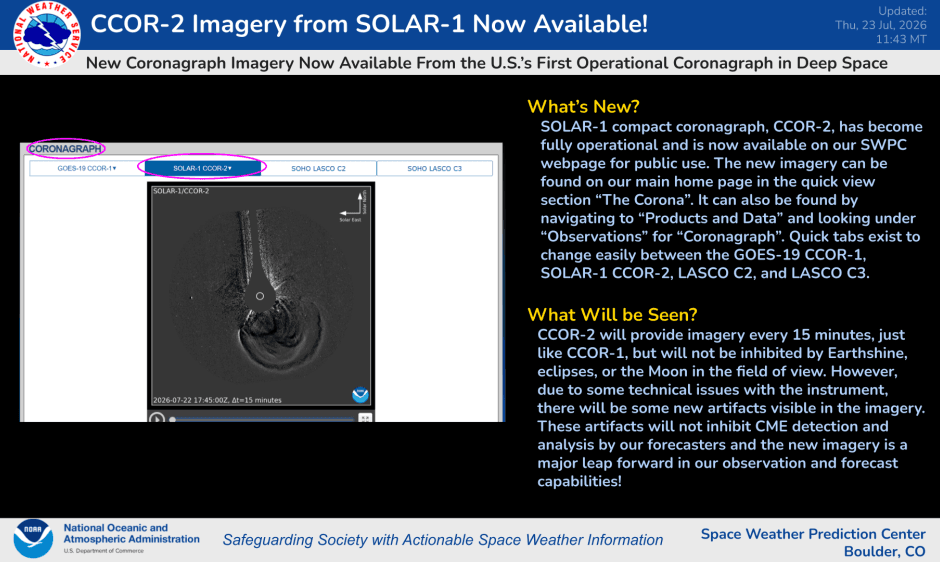Screen dimensions: 940x562
Task: Switch to the SOHO LASCO C3 tab
Action: click(x=435, y=169)
